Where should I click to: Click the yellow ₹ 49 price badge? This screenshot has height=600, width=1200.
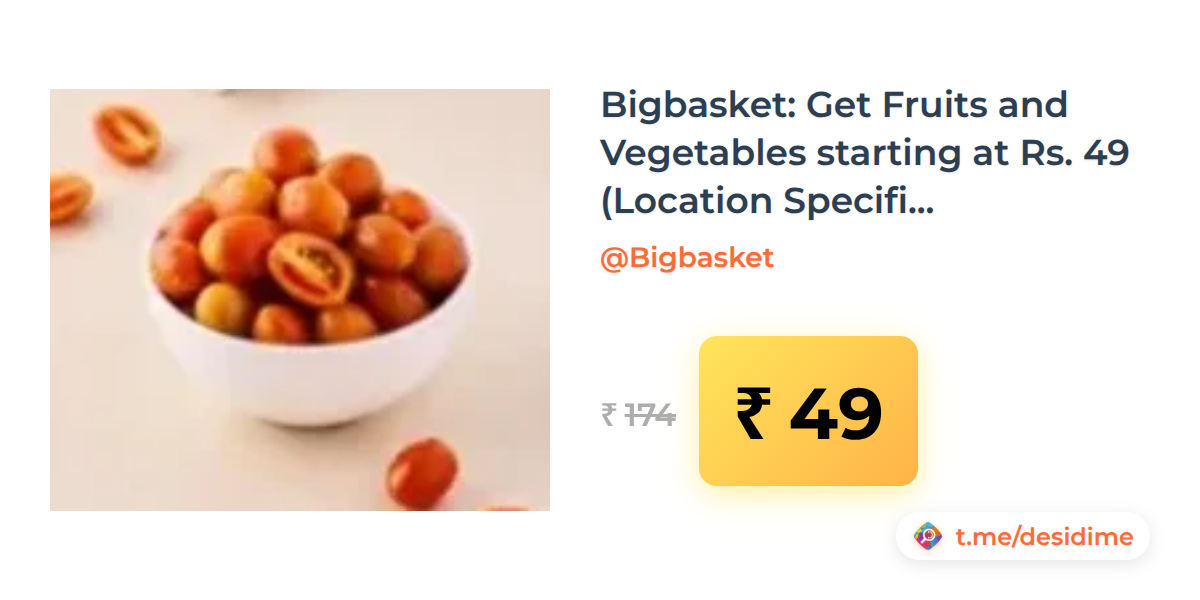[808, 411]
